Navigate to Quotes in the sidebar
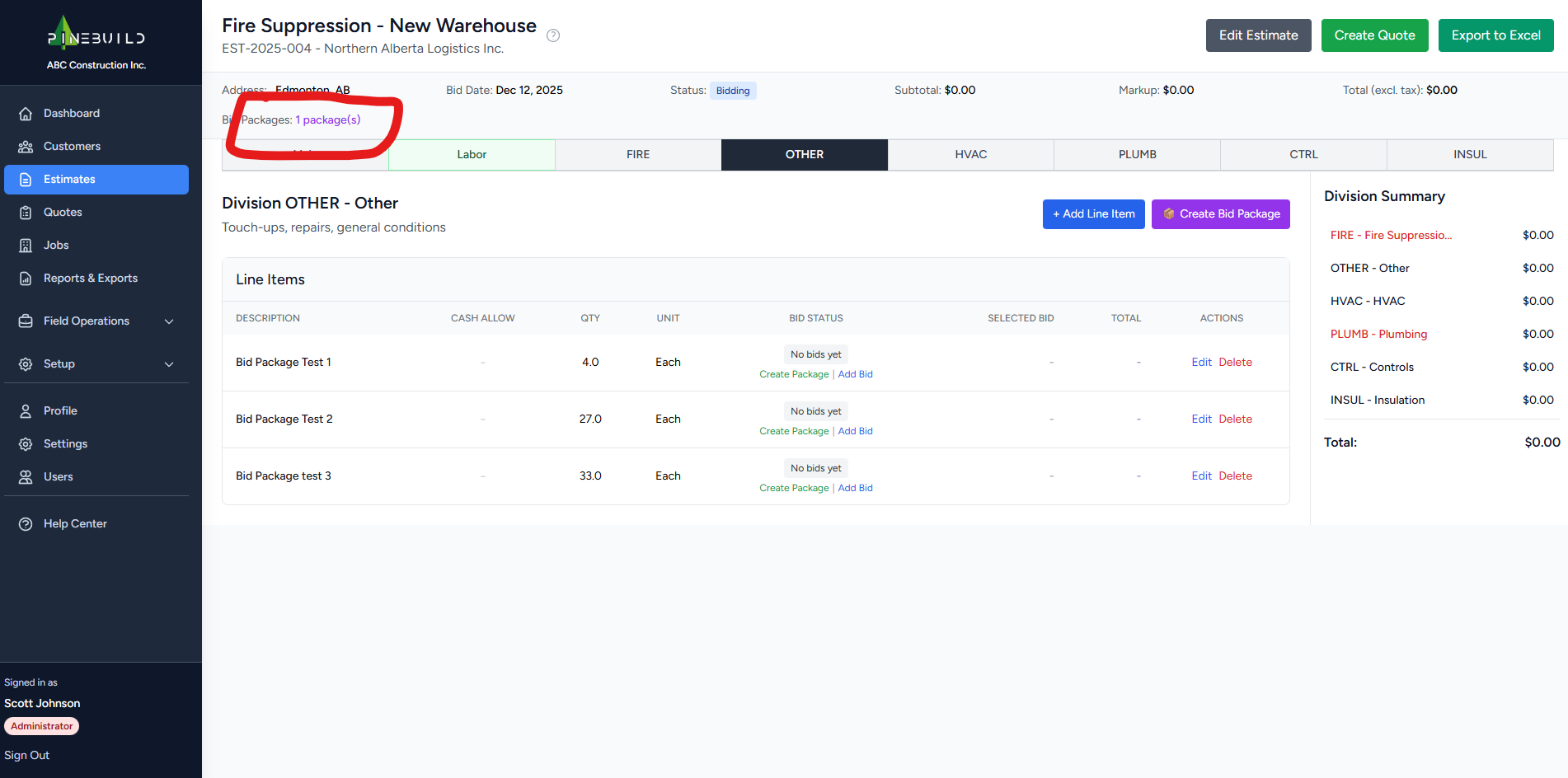This screenshot has height=778, width=1568. click(62, 212)
